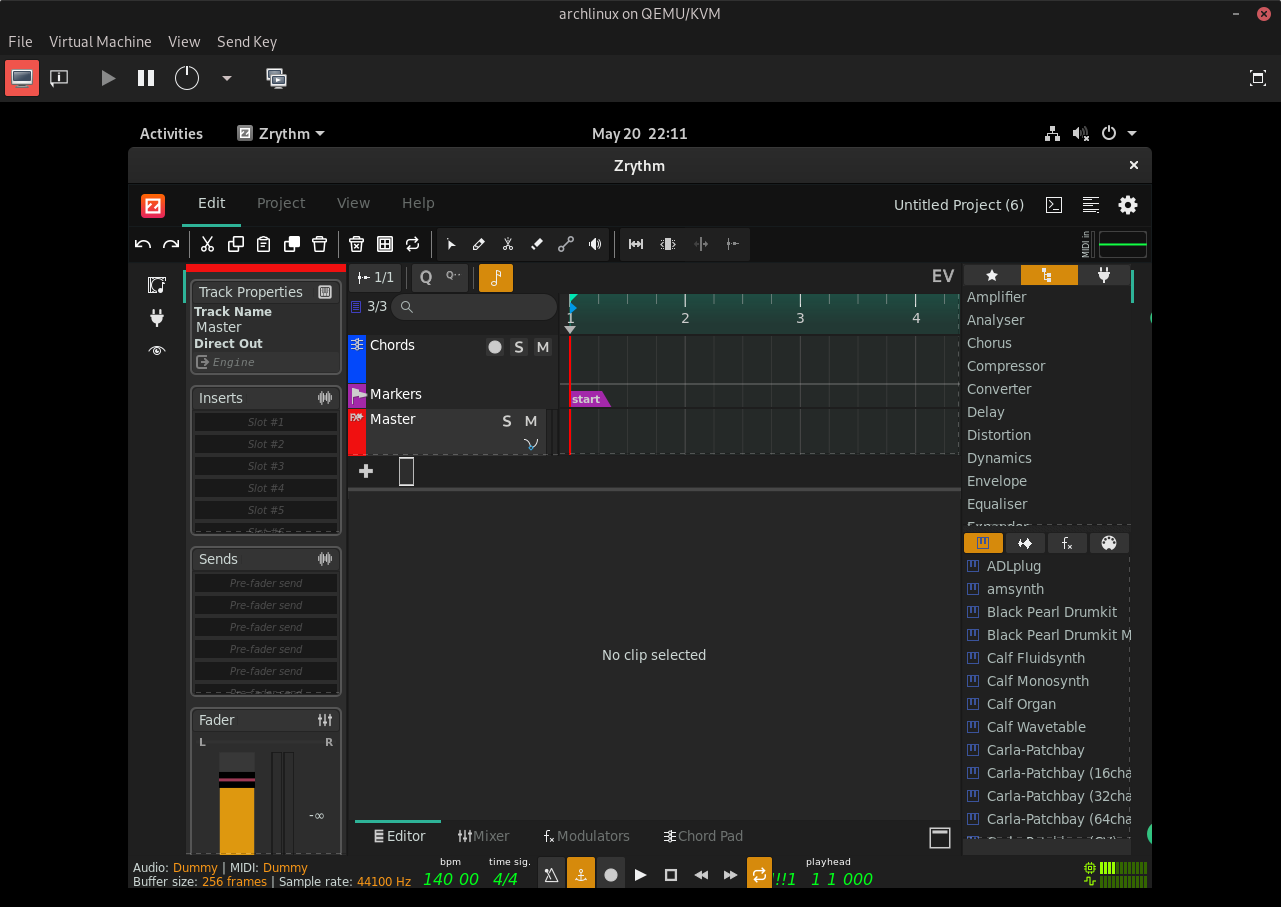Select the ramp/line tool
1281x907 pixels.
click(x=566, y=244)
